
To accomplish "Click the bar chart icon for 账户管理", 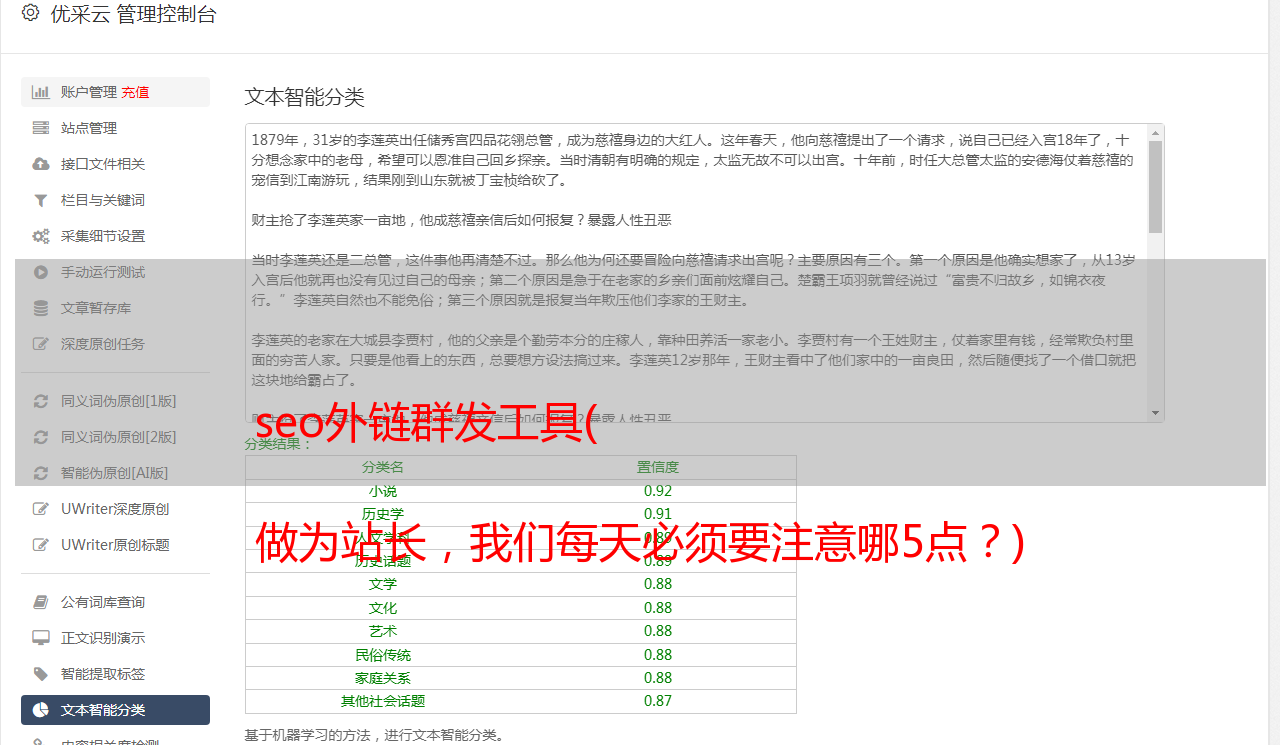I will (x=41, y=92).
